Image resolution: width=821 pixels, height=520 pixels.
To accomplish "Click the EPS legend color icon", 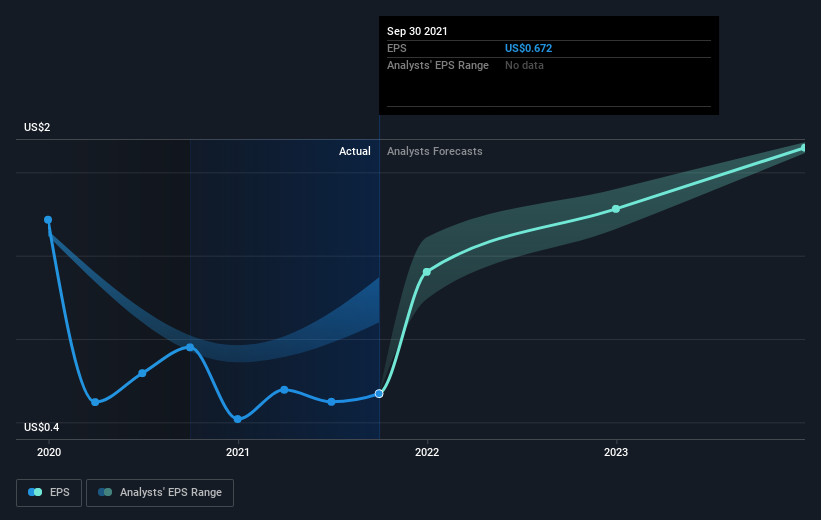I will (35, 492).
